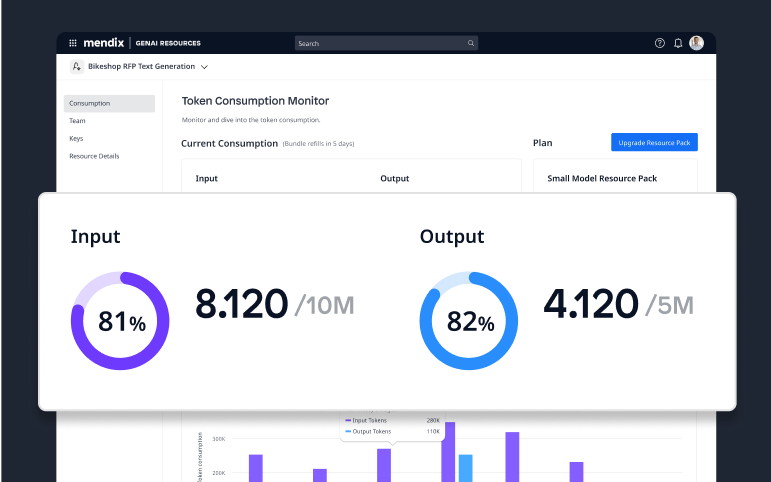Expand the Bikeshop RFP Text Generation dropdown

click(205, 67)
